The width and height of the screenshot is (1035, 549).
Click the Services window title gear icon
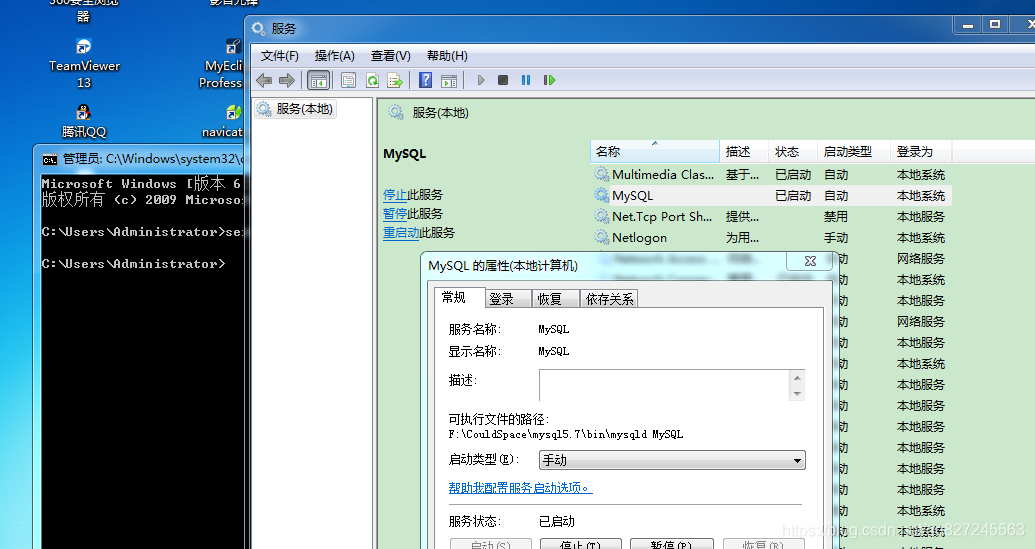(x=259, y=28)
